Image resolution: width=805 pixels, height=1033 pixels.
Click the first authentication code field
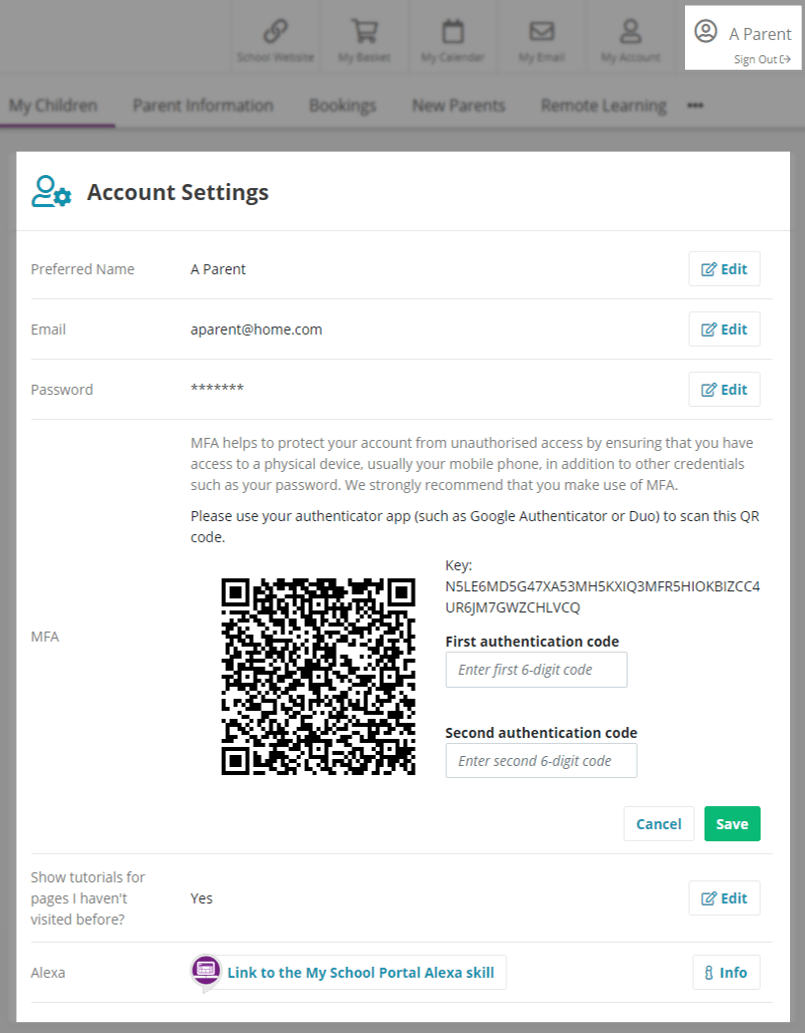[536, 670]
